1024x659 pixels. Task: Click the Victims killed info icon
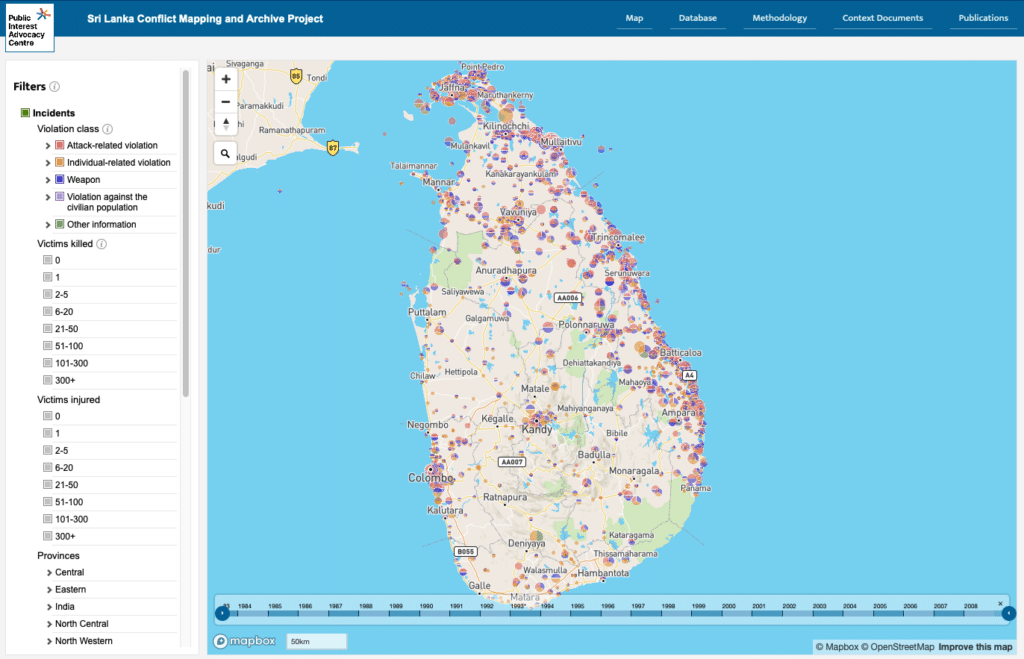click(x=102, y=243)
